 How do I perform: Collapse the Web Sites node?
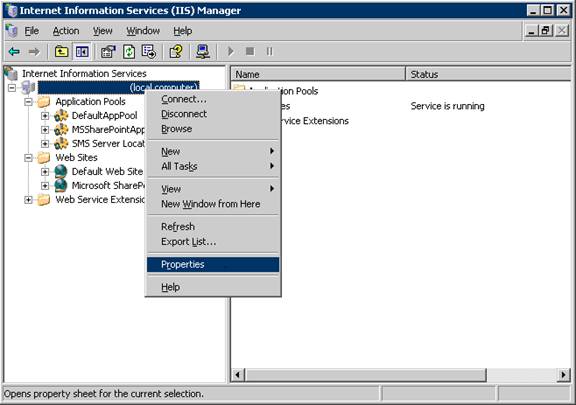coord(28,158)
